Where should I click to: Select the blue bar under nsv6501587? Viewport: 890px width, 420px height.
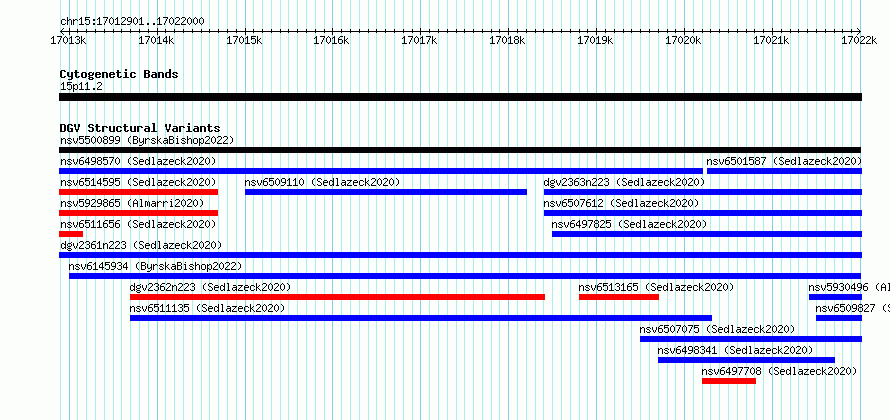tap(784, 171)
